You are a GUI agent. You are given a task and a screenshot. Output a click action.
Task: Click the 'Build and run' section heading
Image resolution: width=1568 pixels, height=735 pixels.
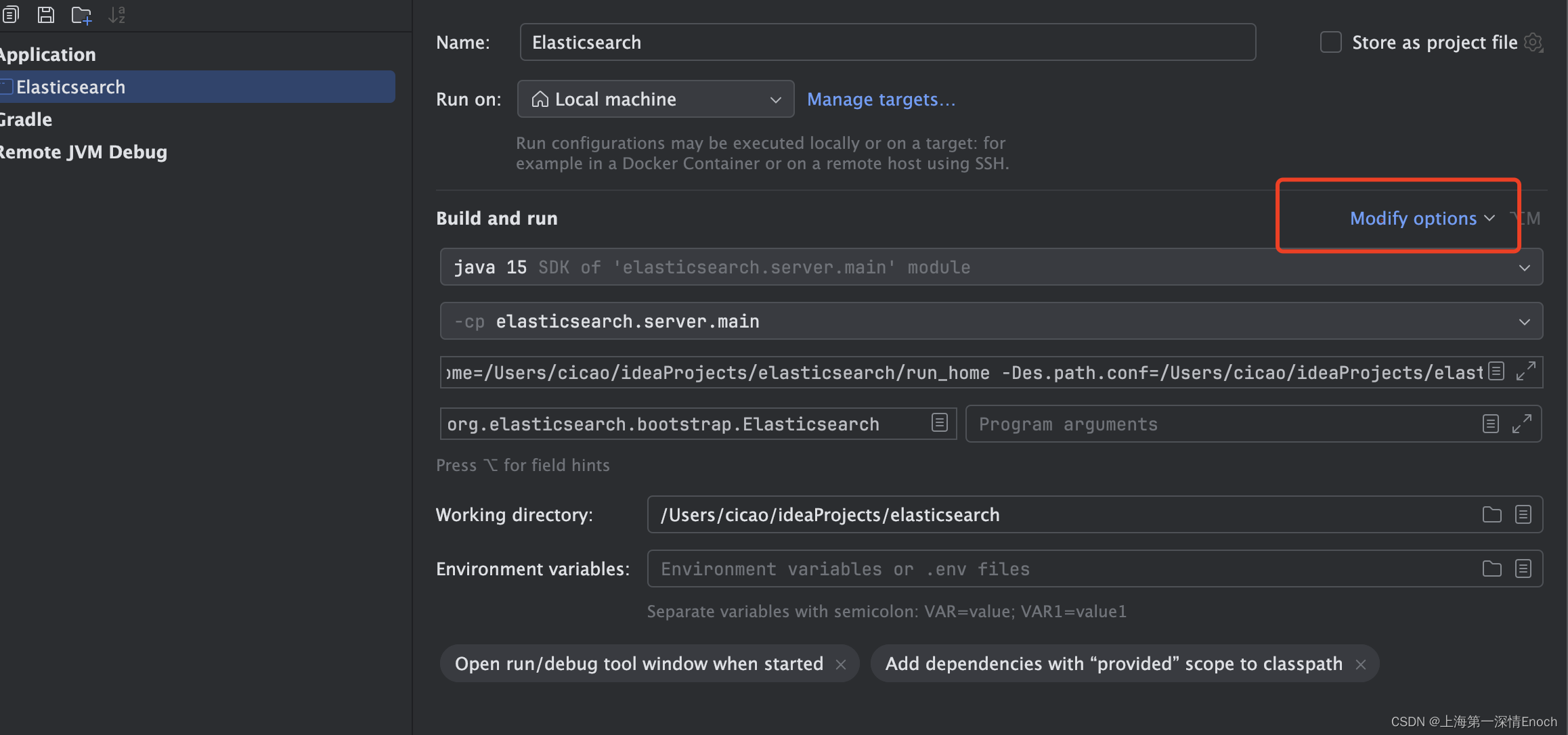(497, 218)
